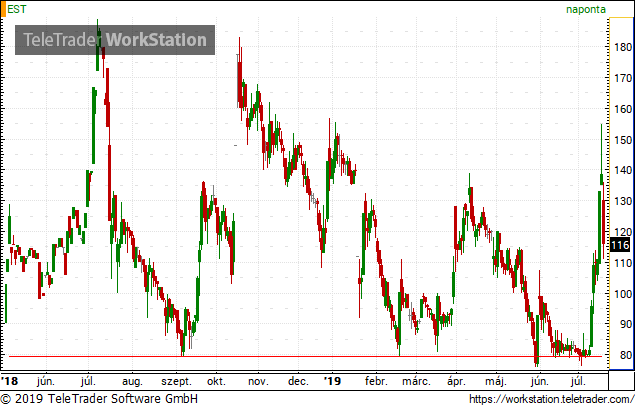Click the 'naponta' interval label
635x408 pixels.
(586, 9)
